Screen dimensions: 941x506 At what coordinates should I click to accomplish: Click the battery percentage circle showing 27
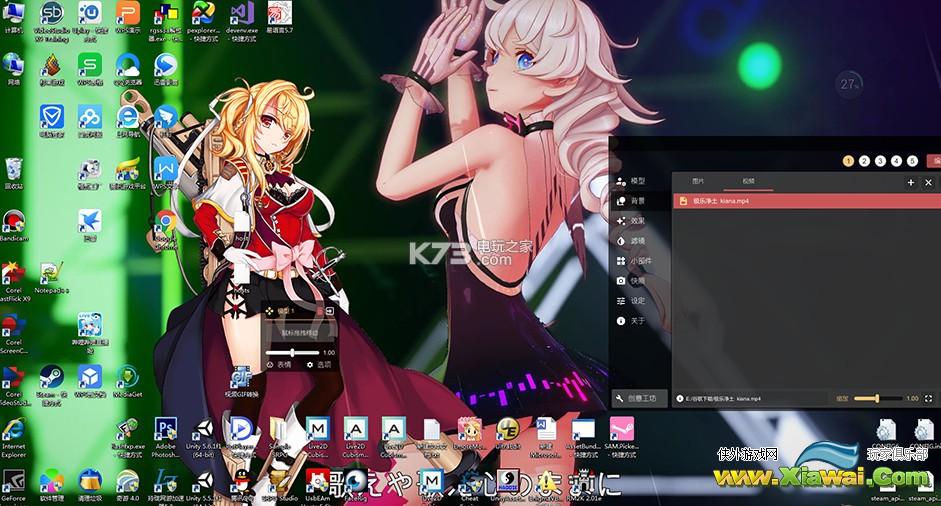click(x=850, y=84)
